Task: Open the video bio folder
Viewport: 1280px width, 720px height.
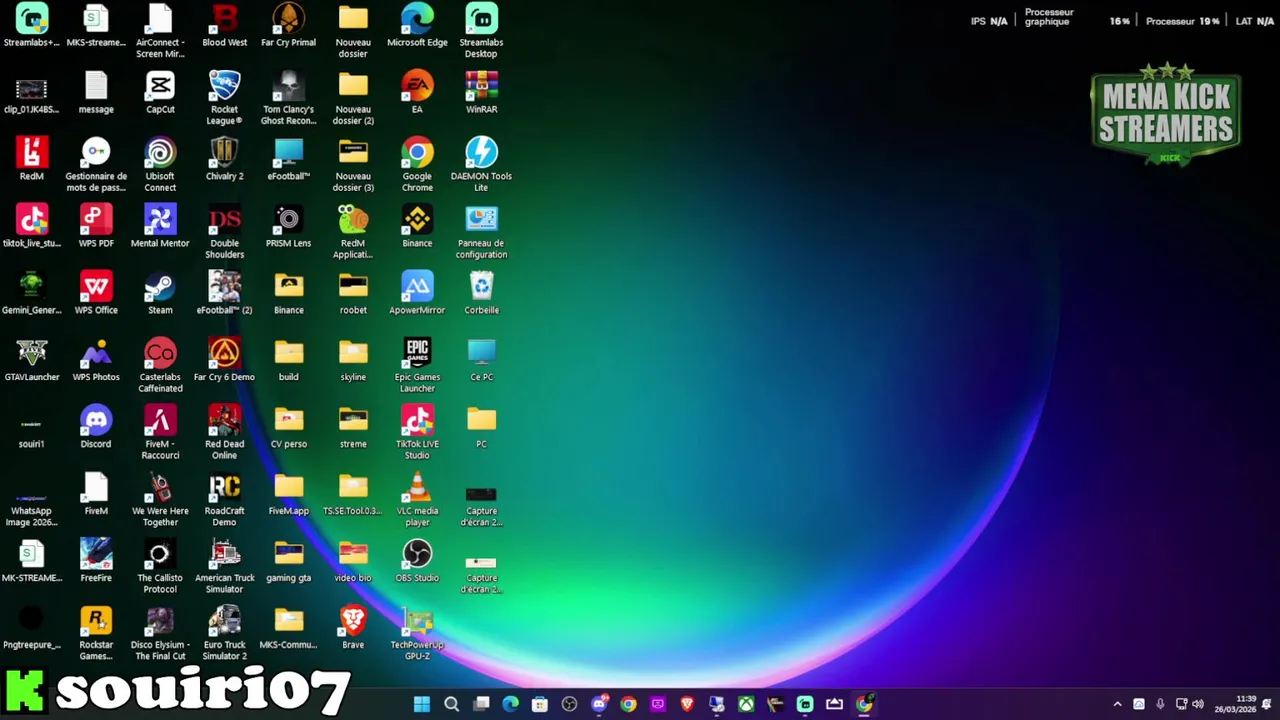Action: pyautogui.click(x=353, y=562)
